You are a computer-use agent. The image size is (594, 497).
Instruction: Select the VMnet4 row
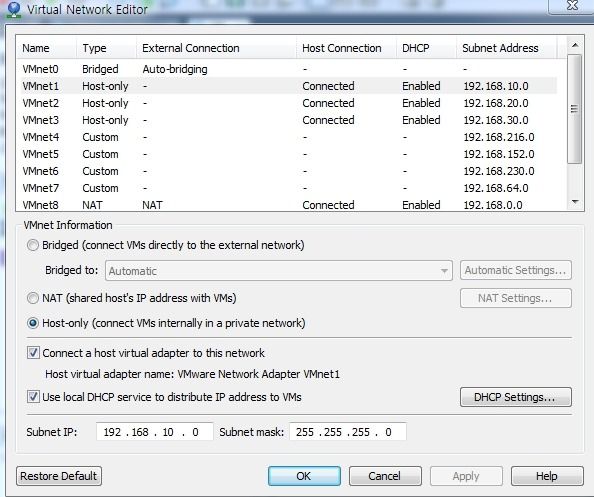point(289,137)
